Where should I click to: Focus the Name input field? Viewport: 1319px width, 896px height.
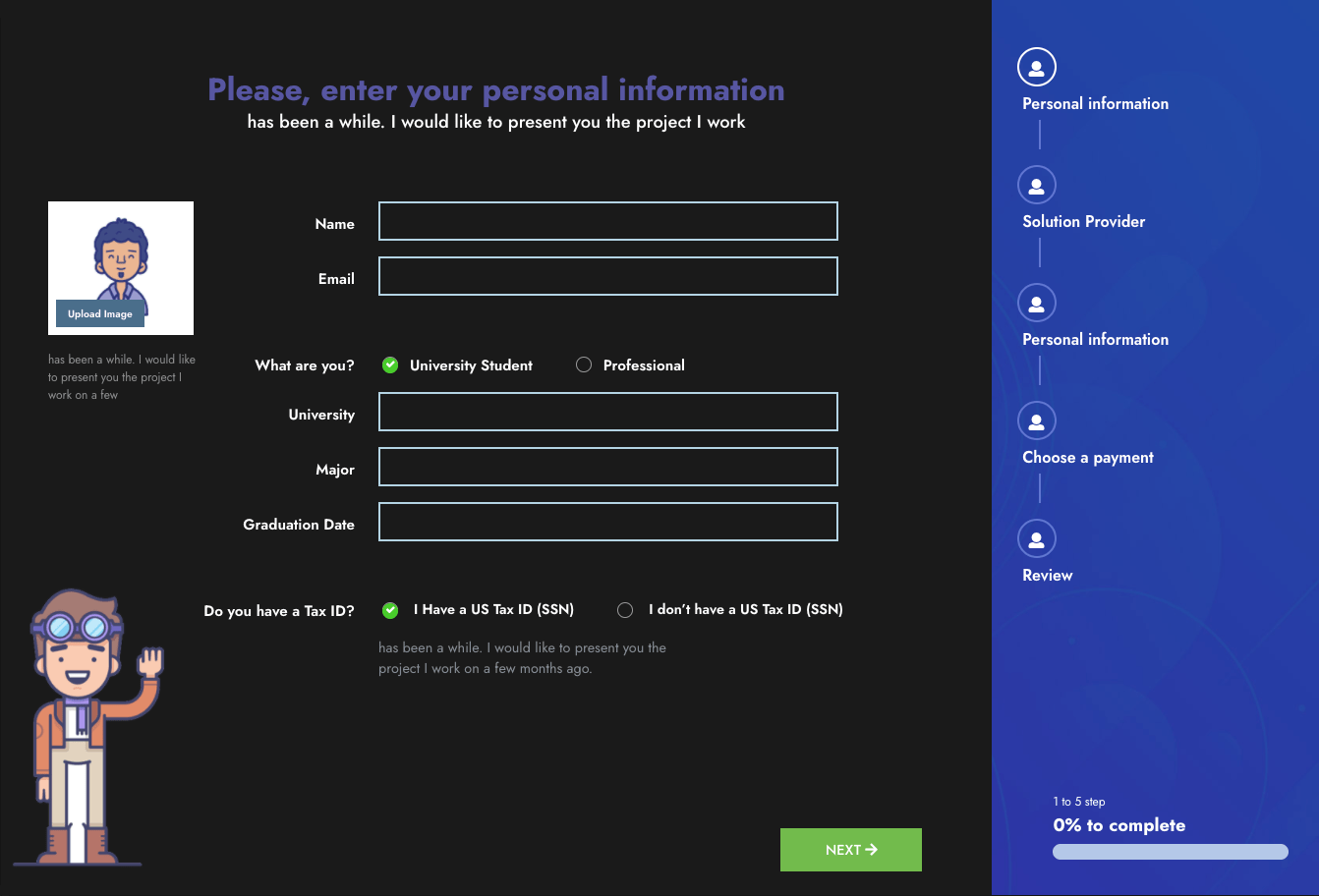click(607, 222)
